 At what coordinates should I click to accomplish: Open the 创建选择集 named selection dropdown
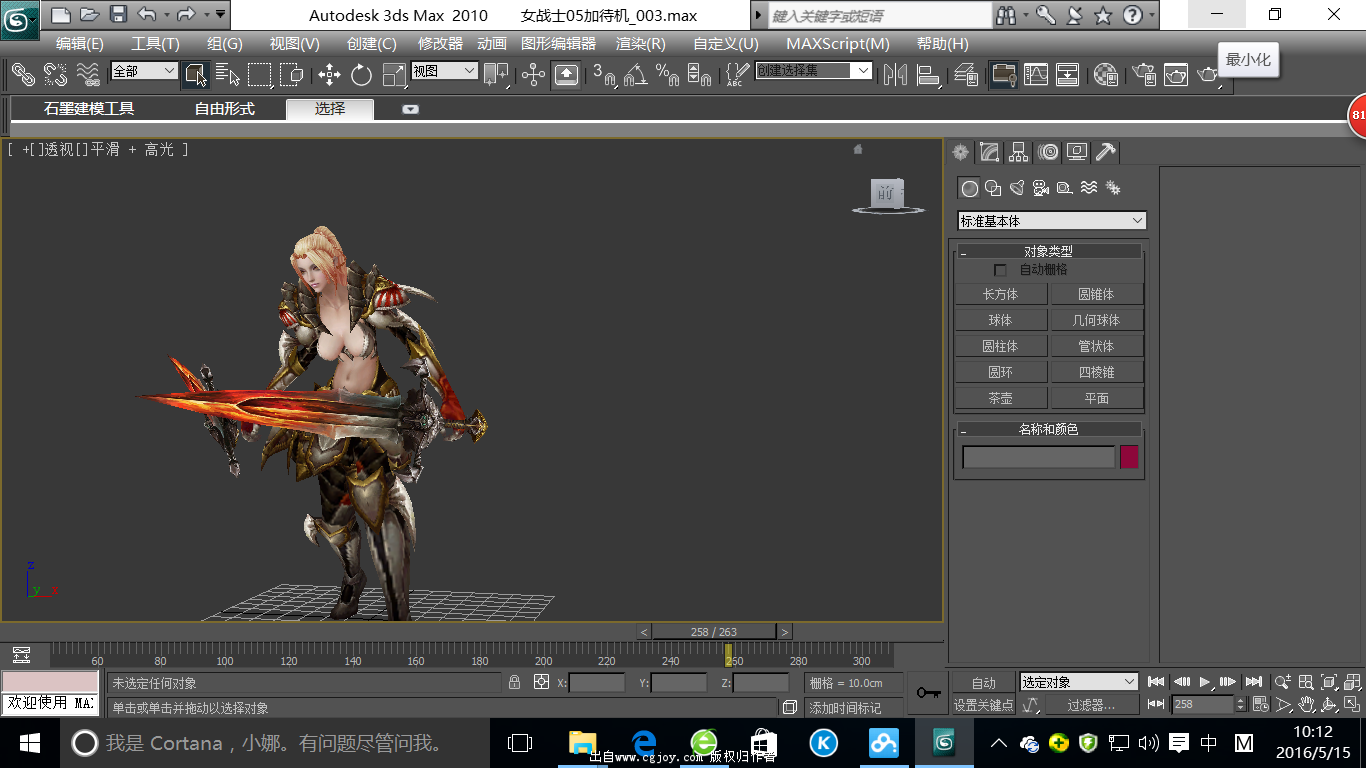click(x=814, y=71)
